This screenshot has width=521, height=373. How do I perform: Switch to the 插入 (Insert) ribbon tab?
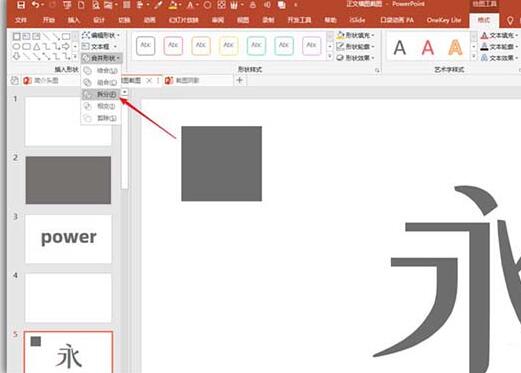pyautogui.click(x=74, y=21)
